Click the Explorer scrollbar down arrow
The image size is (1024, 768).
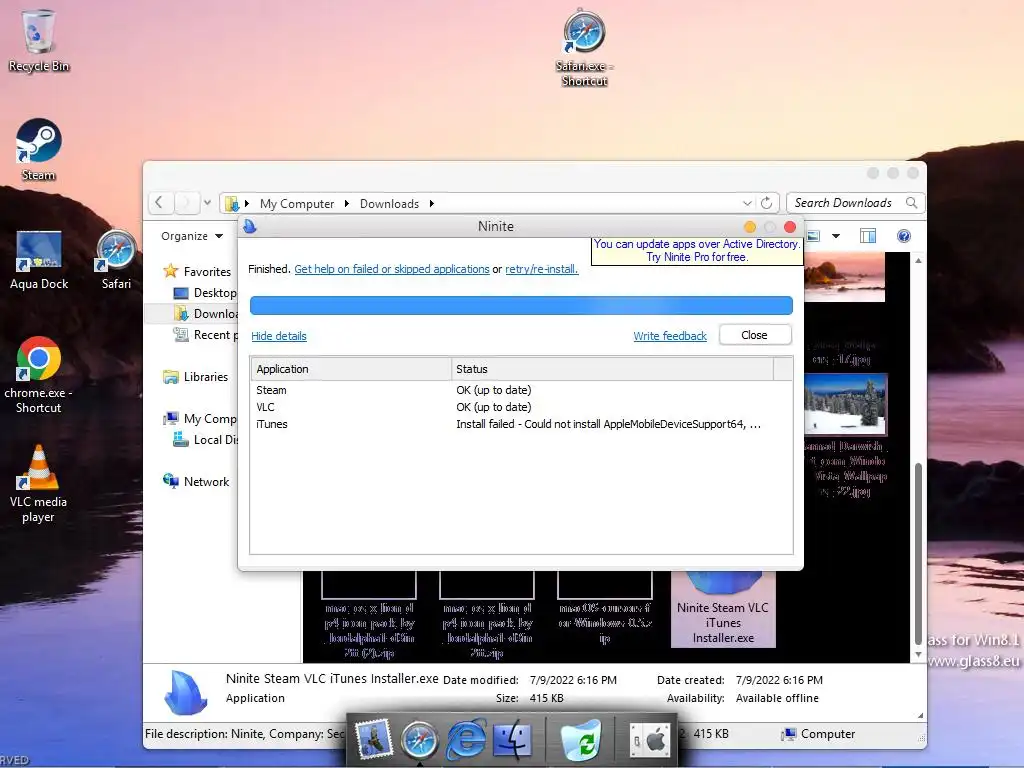point(918,654)
